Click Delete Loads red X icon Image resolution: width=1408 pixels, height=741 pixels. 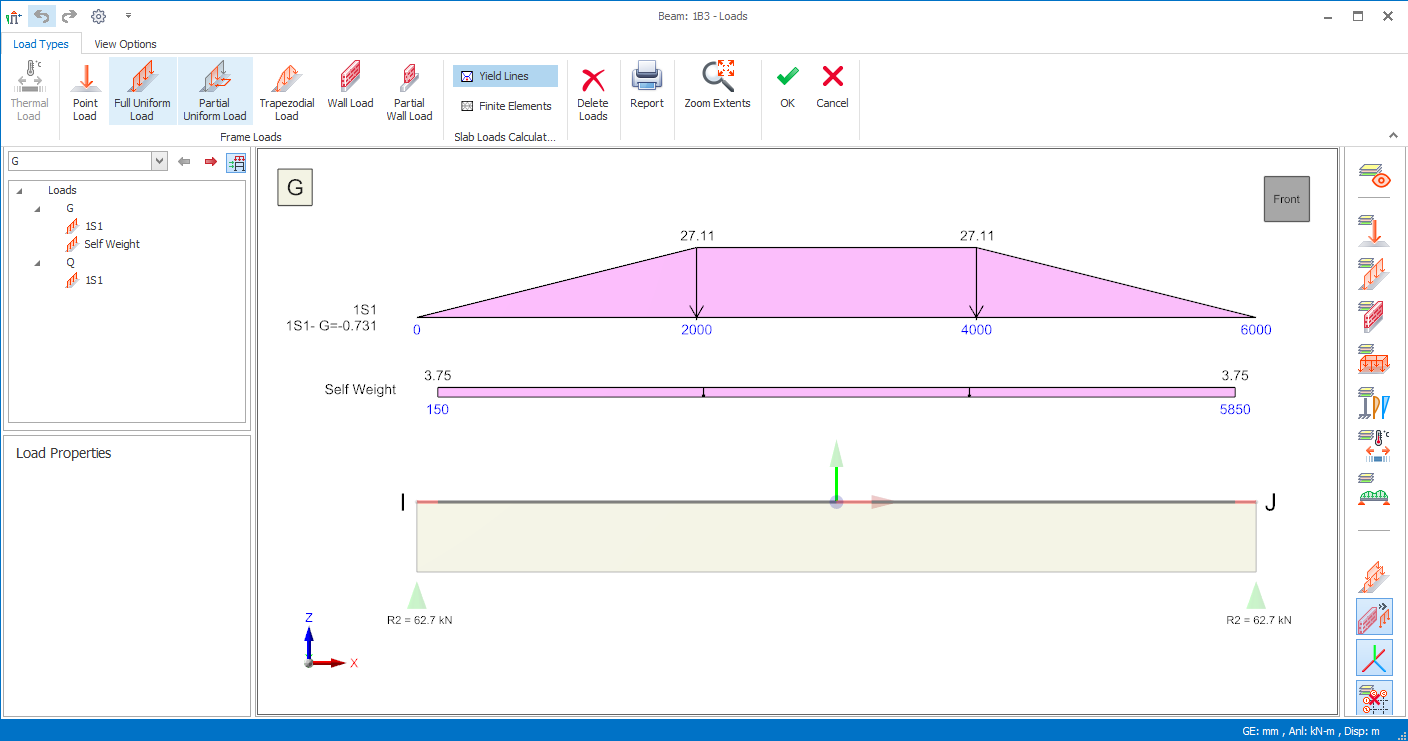593,91
